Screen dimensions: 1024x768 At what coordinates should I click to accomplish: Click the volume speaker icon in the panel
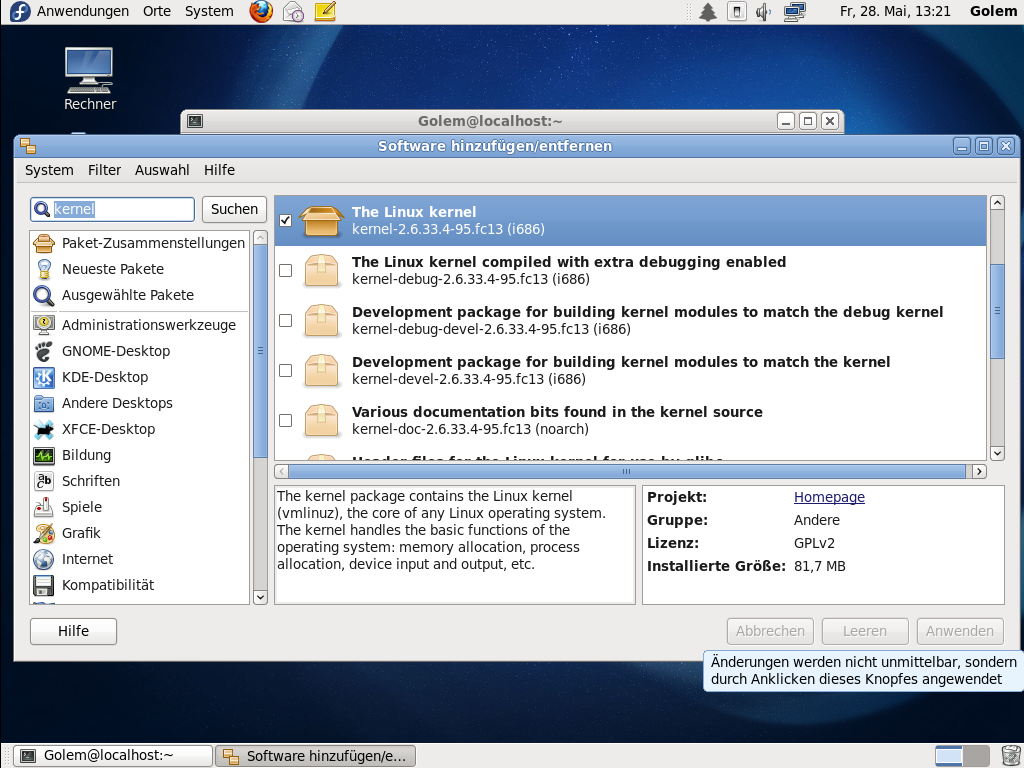click(x=763, y=11)
